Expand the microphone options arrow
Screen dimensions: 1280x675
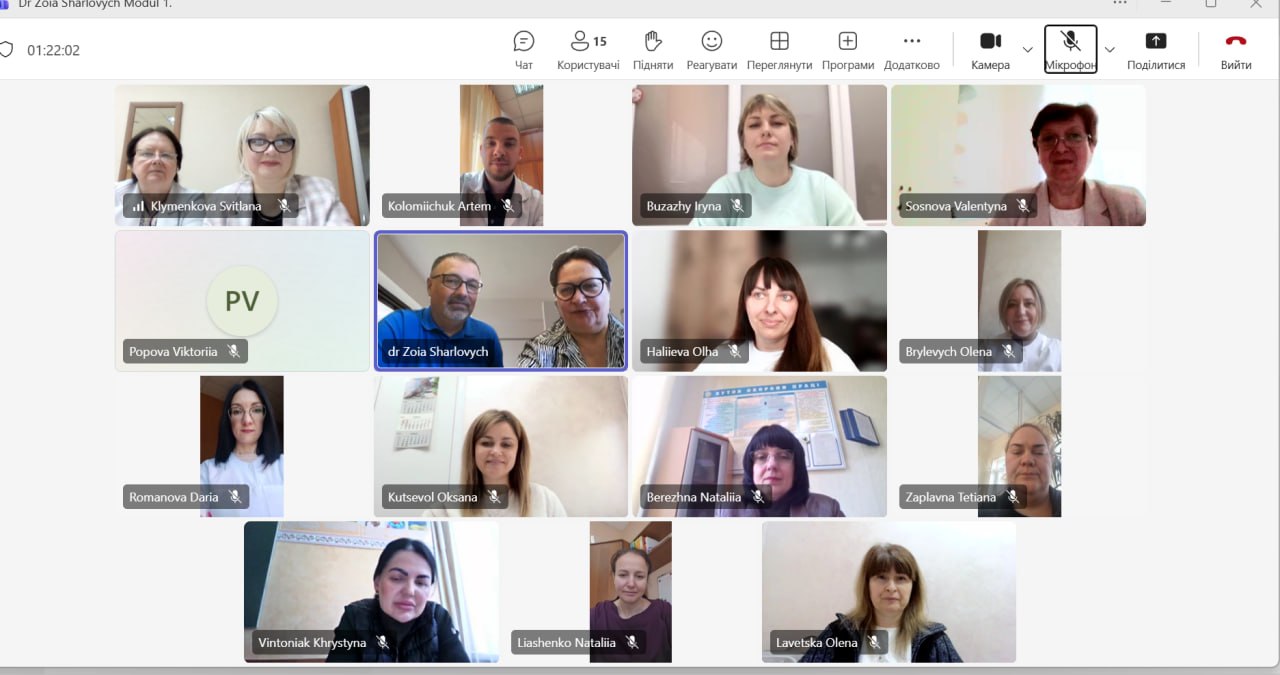1109,49
